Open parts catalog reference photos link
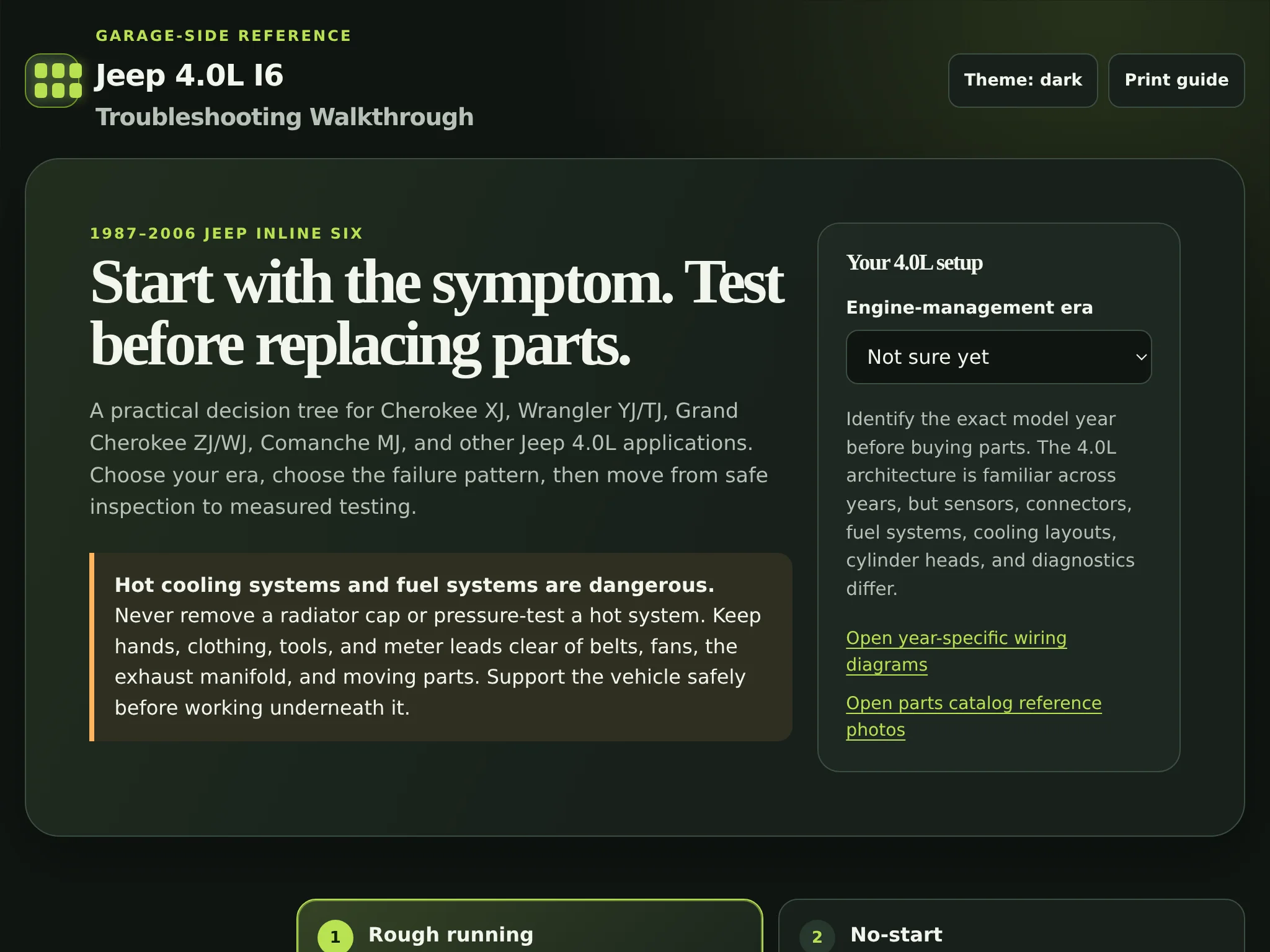The height and width of the screenshot is (952, 1270). click(974, 716)
